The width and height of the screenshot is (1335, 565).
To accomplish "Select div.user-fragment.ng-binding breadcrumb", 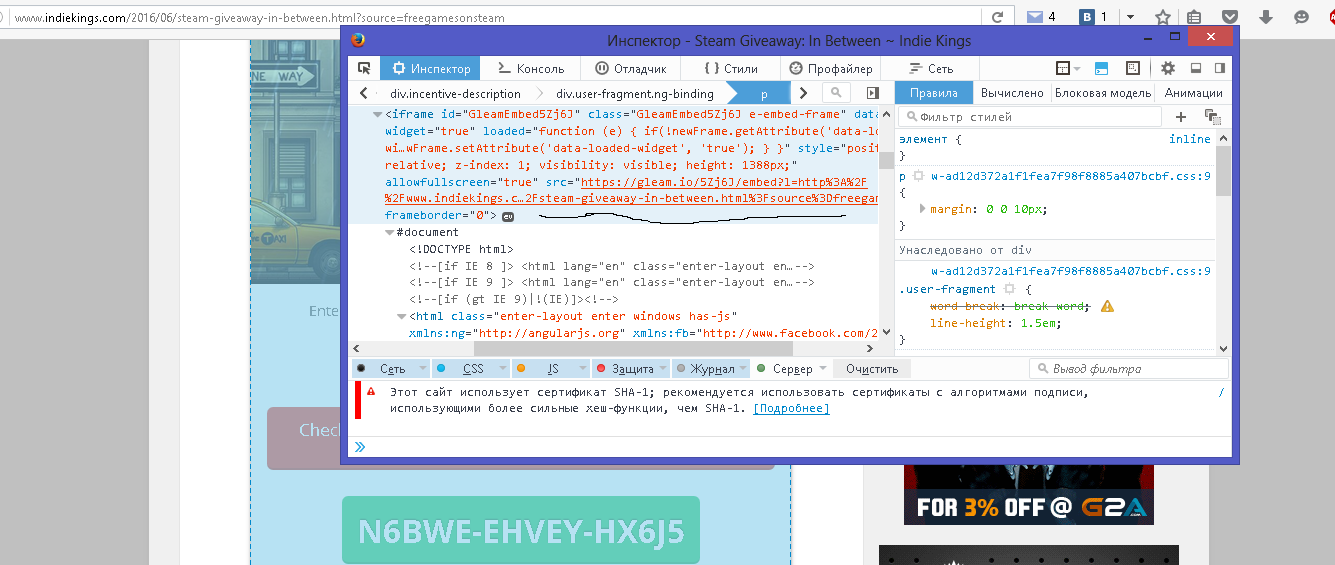I will click(x=636, y=93).
